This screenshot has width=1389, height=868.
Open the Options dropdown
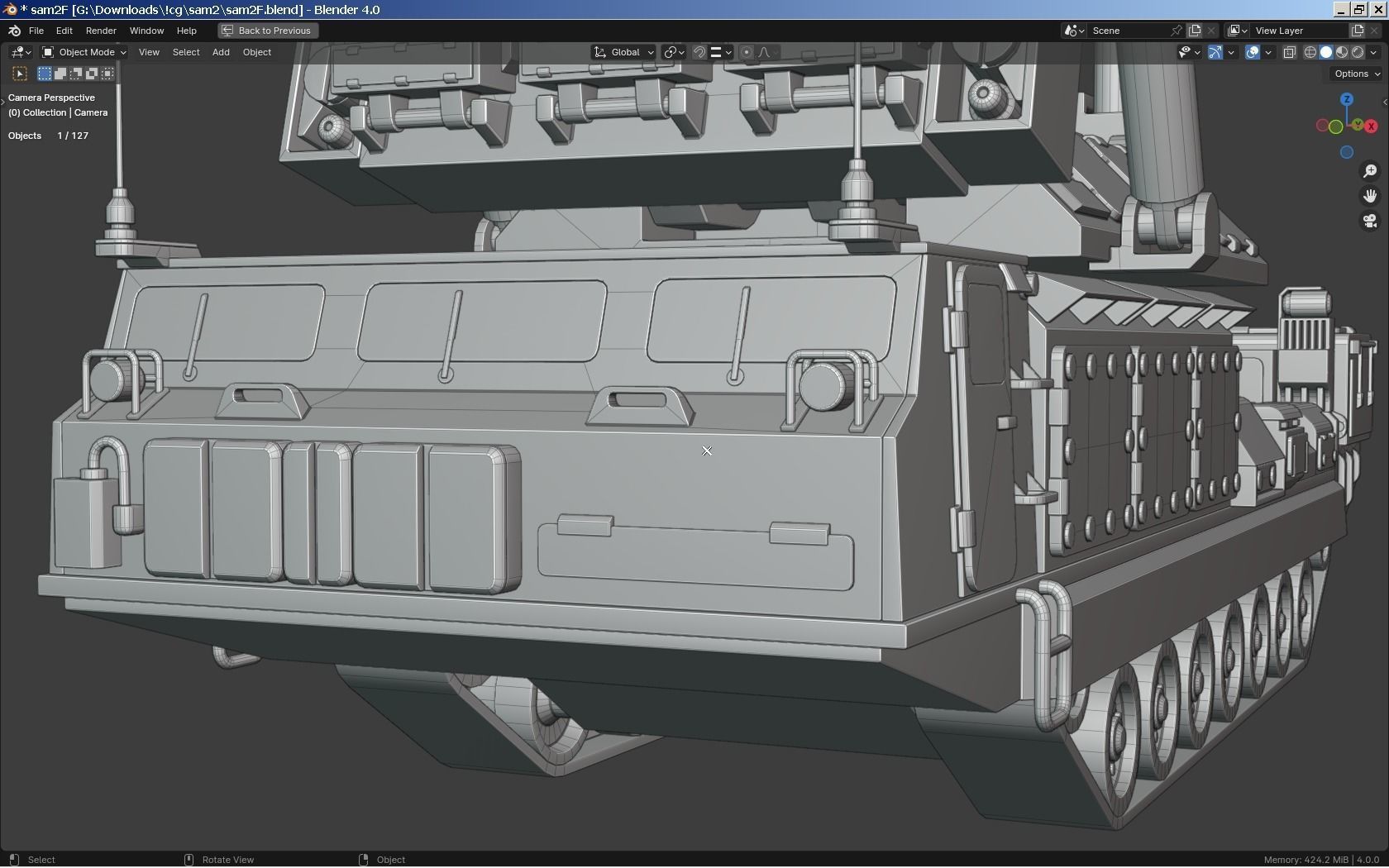click(x=1357, y=74)
